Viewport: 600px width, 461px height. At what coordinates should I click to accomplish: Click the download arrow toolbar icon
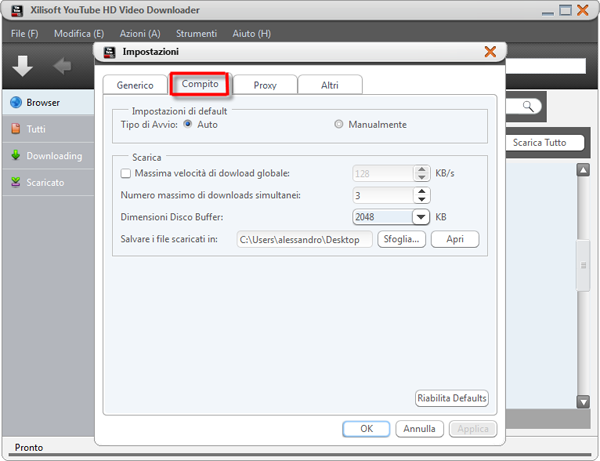22,66
